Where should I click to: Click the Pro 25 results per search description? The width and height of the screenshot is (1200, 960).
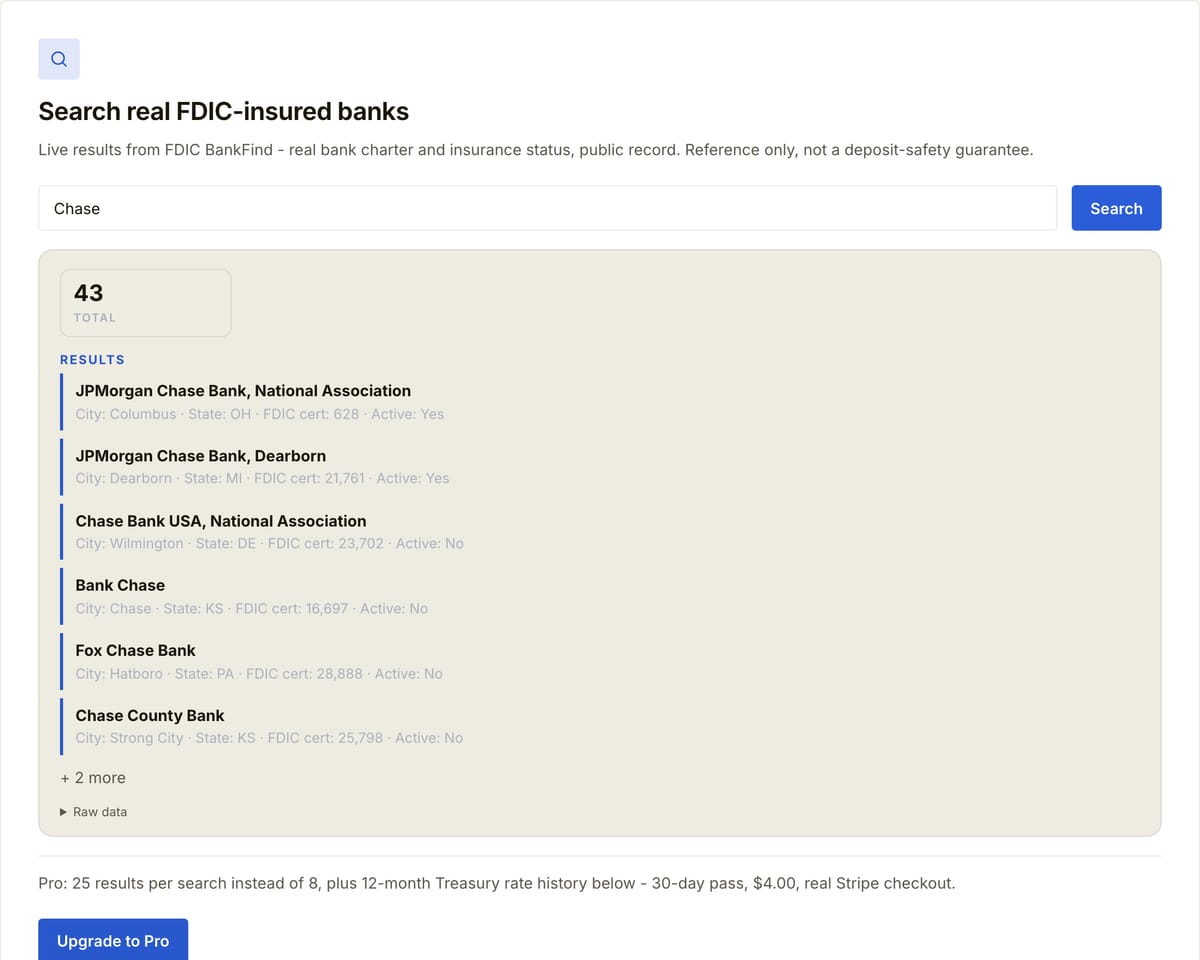[x=497, y=884]
